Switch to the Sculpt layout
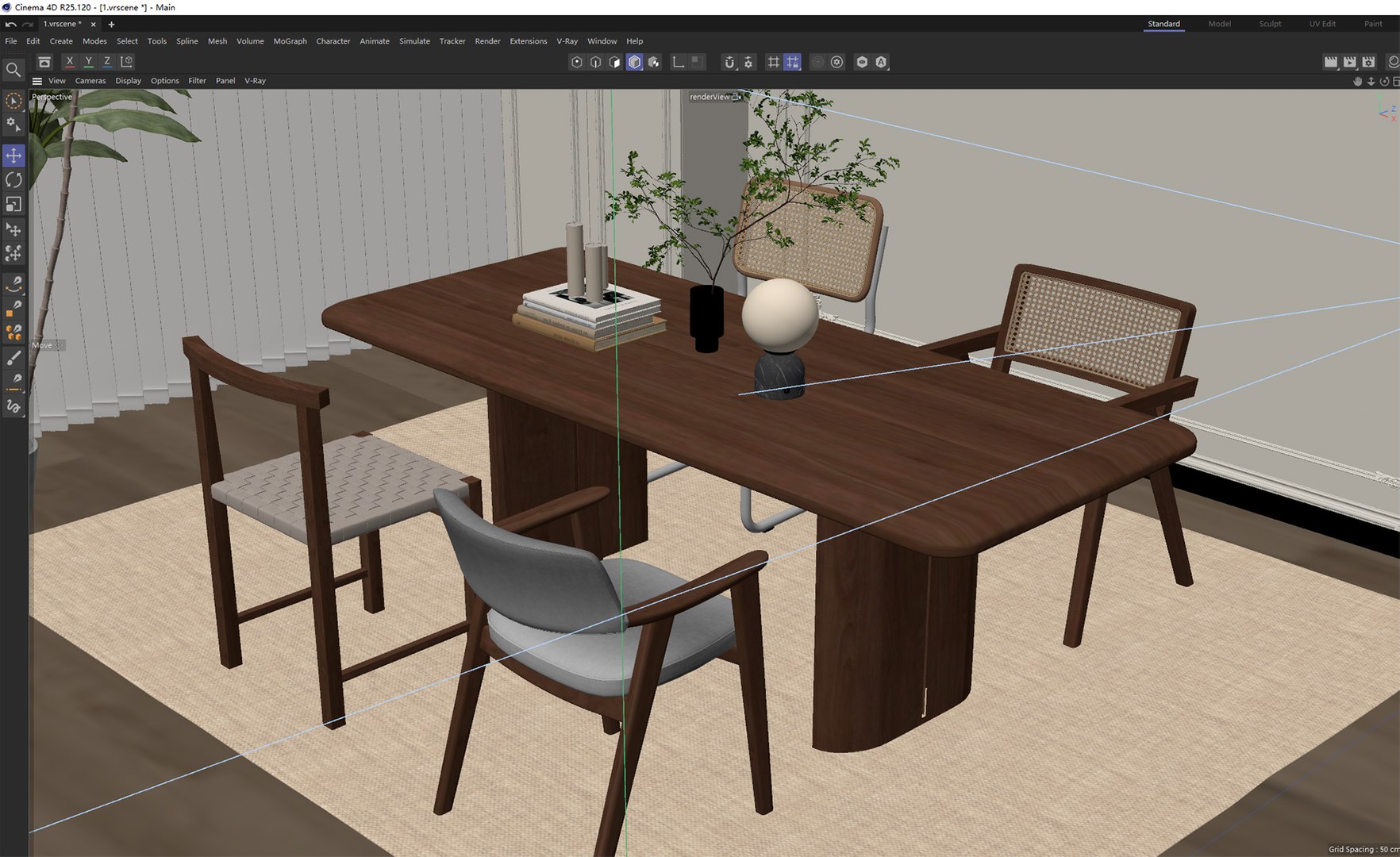 point(1270,24)
